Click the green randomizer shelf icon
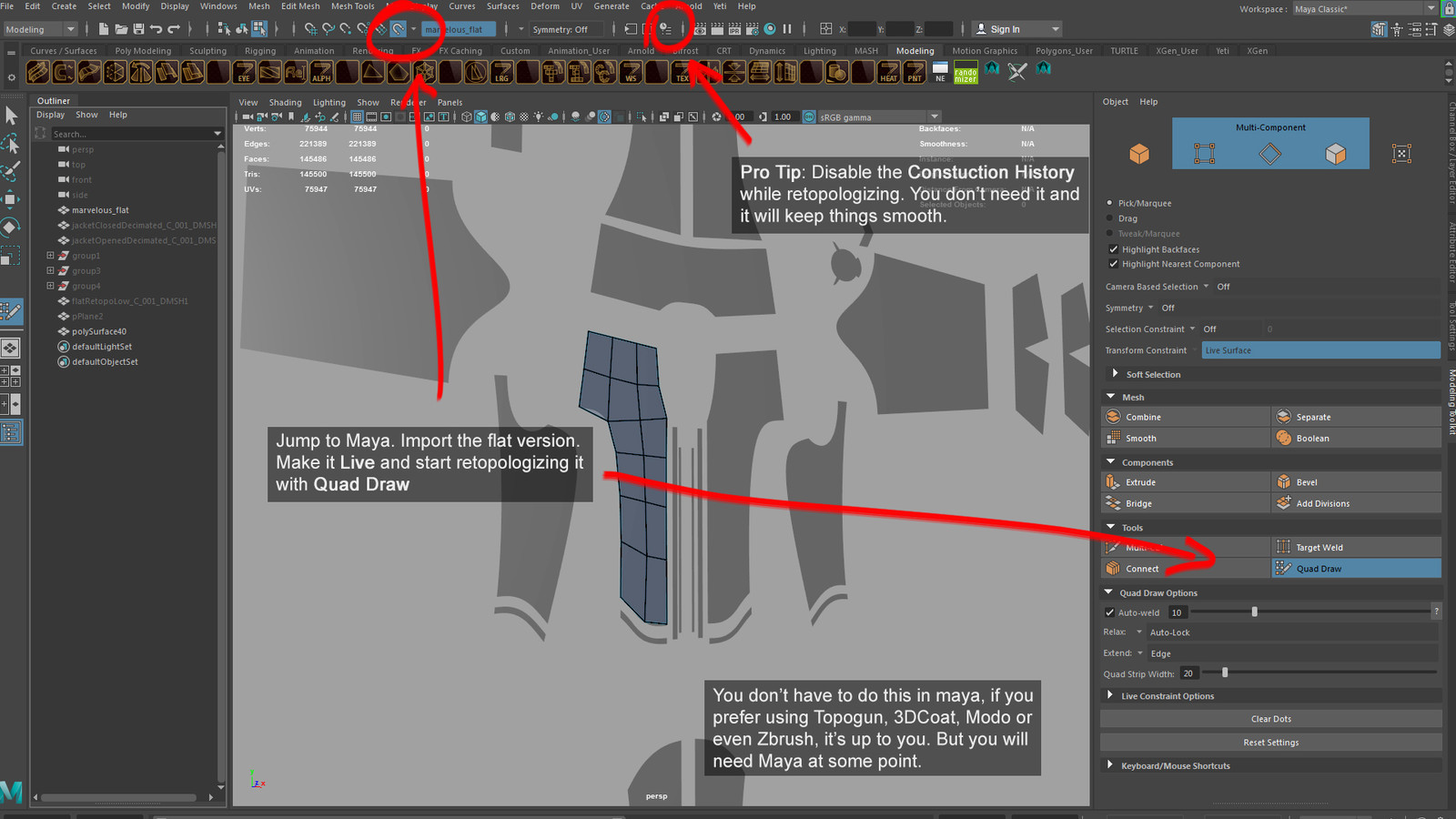 [966, 72]
